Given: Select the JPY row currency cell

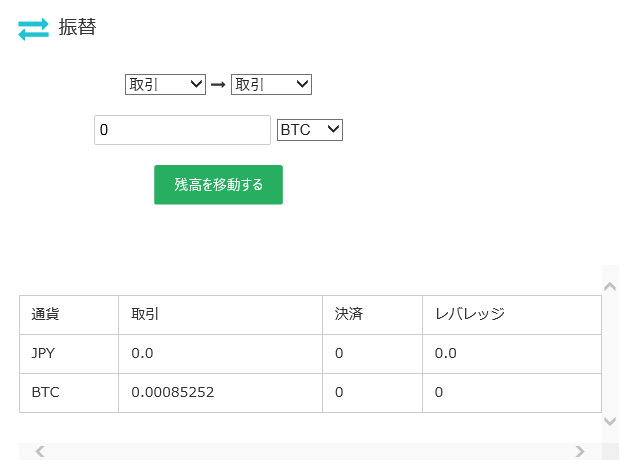Looking at the screenshot, I should (45, 353).
